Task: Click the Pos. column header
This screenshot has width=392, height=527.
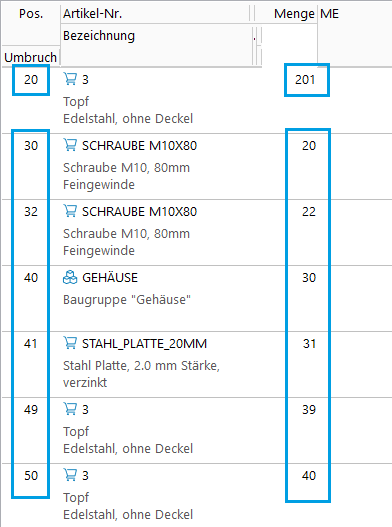Action: click(31, 14)
